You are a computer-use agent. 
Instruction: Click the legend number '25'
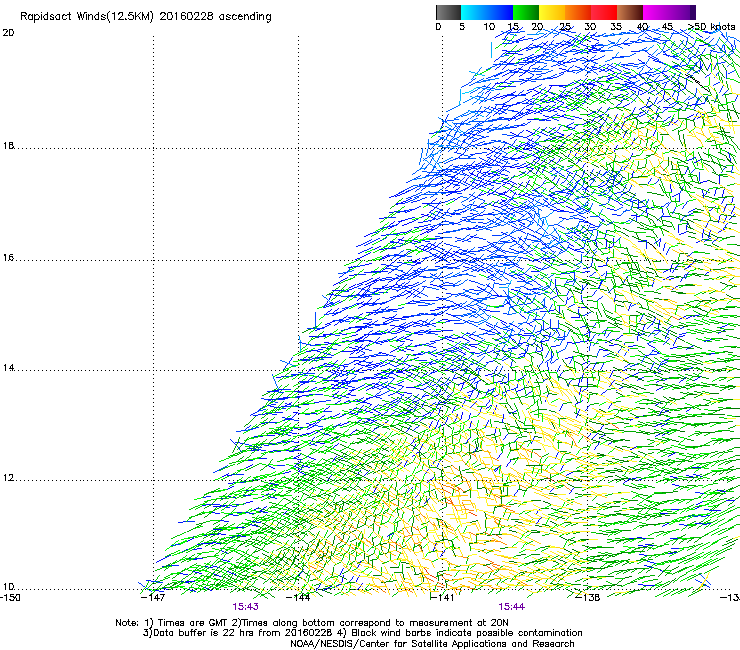(x=565, y=27)
